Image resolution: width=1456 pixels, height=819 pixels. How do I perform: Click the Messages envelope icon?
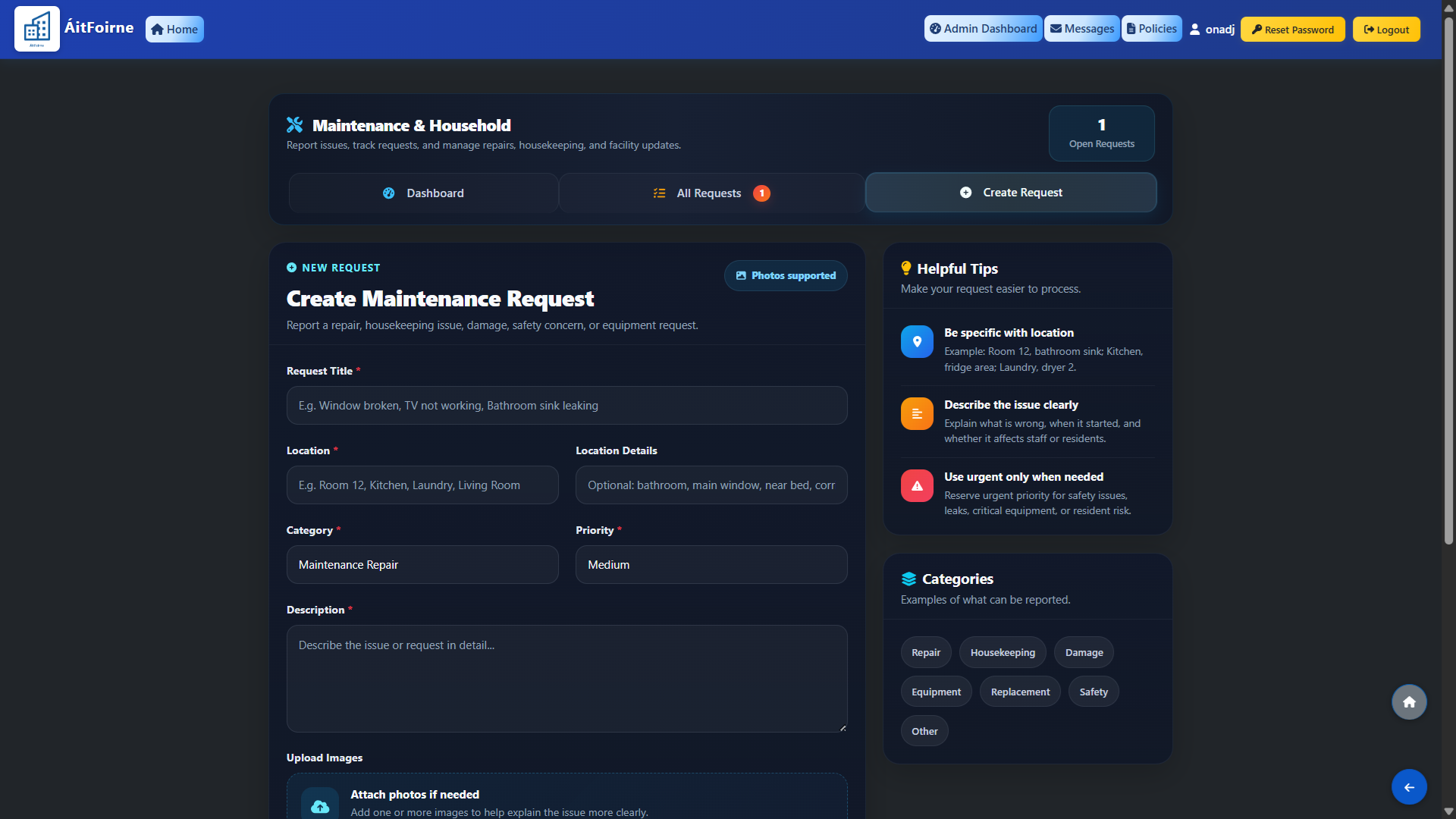click(1056, 29)
